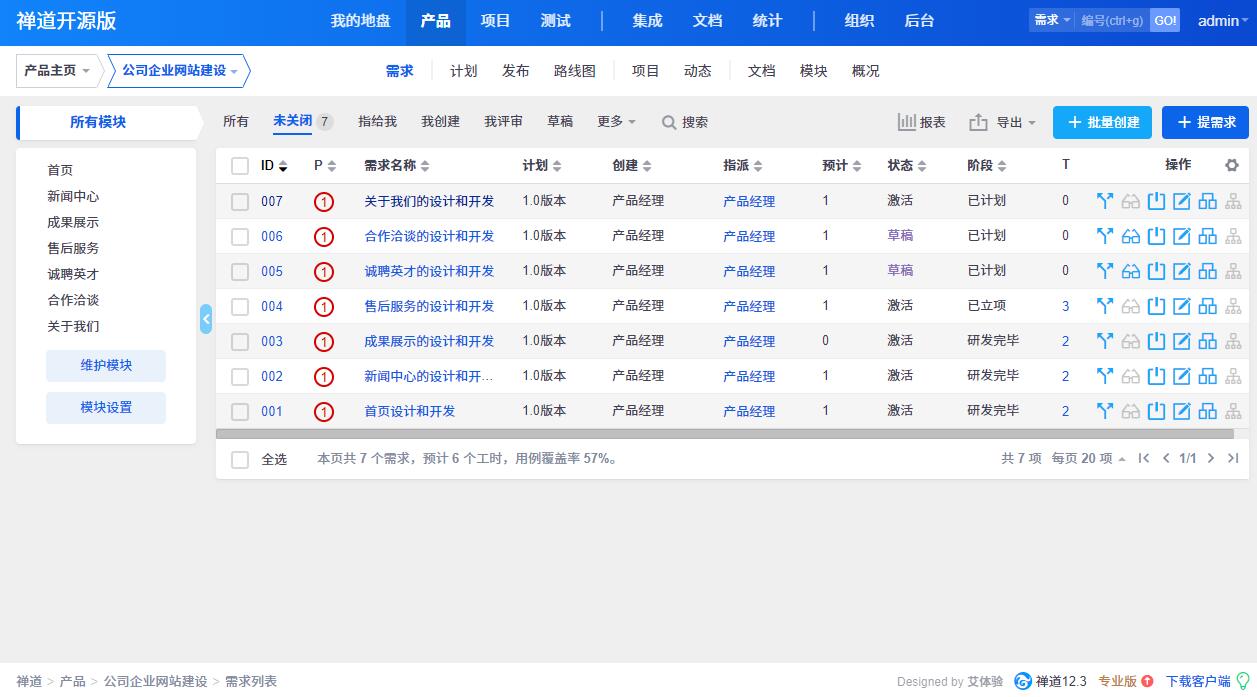Click the close icon for story 004
Viewport: 1257px width, 697px height.
1157,306
